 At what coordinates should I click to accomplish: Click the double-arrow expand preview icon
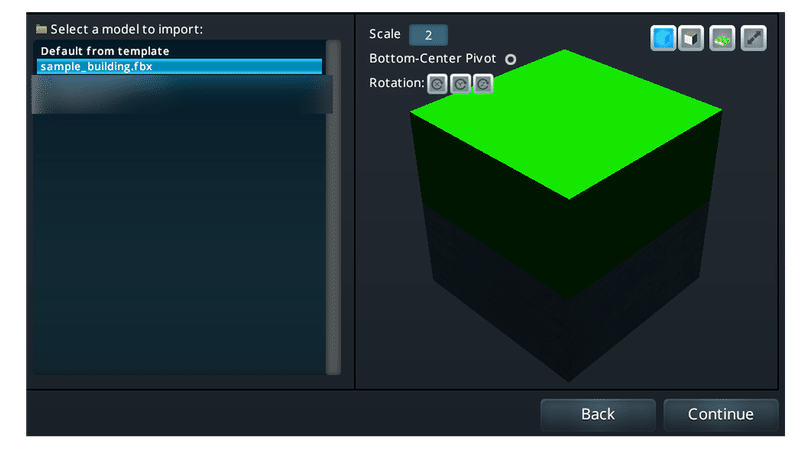click(x=754, y=38)
